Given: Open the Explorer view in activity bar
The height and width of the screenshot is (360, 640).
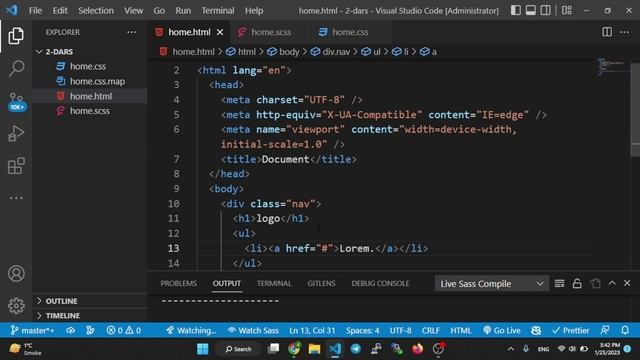Looking at the screenshot, I should (16, 36).
